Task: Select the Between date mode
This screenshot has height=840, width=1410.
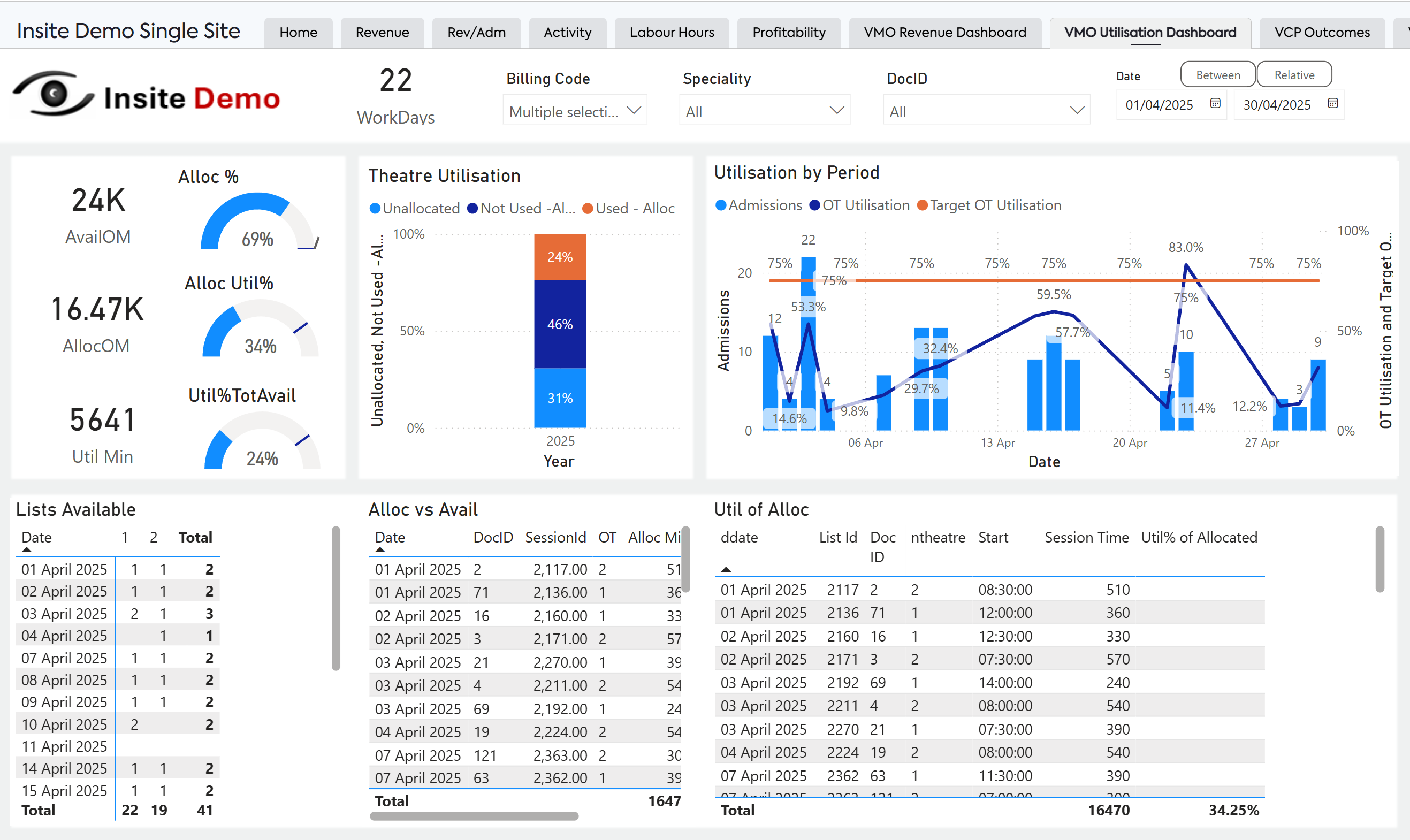Action: 1217,75
